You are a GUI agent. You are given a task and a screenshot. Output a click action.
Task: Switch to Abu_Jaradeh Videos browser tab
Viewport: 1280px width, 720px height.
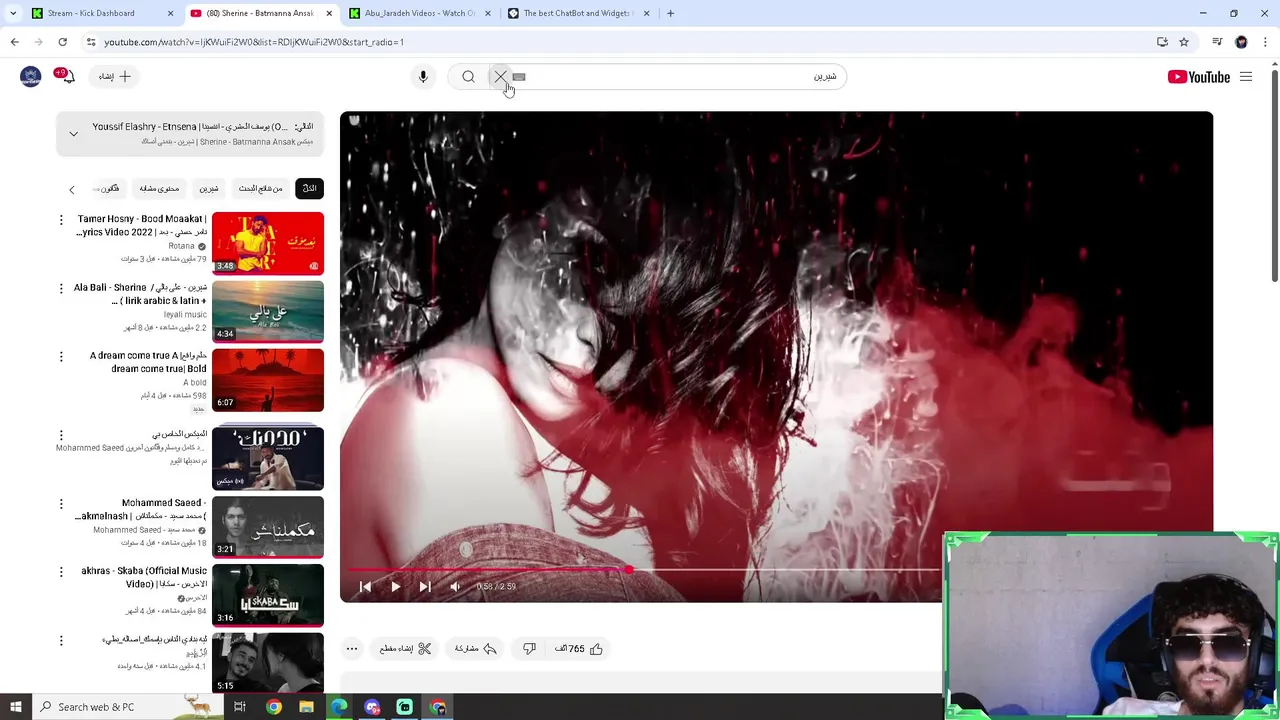(x=419, y=13)
